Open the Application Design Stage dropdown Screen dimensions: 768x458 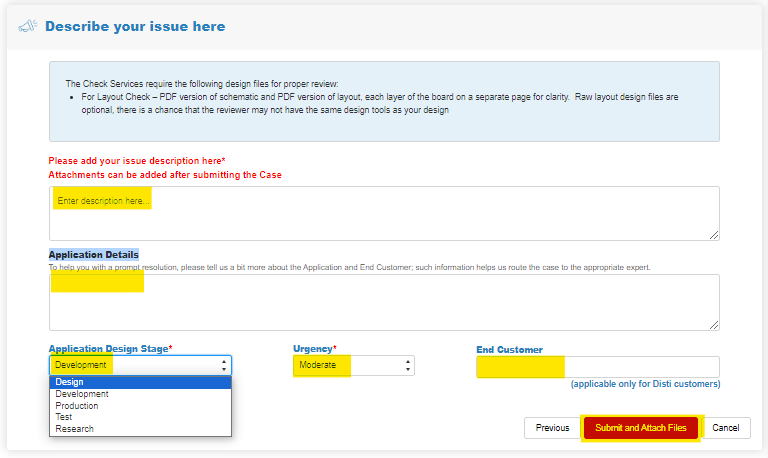141,365
